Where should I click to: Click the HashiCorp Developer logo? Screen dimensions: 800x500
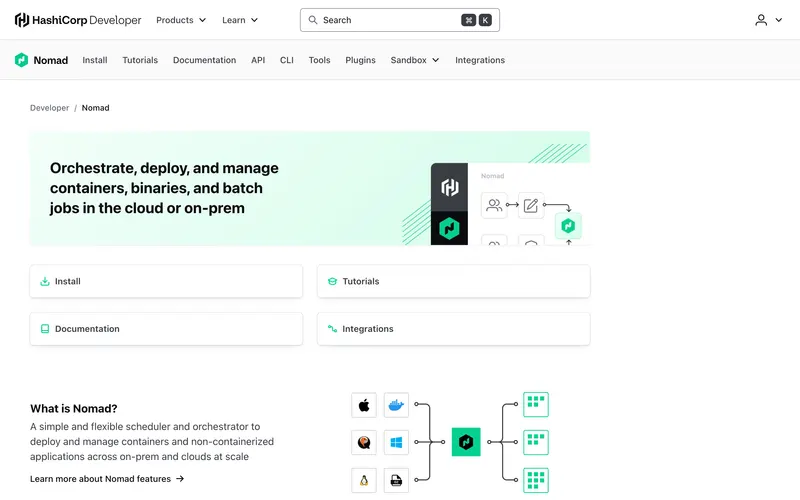(78, 20)
